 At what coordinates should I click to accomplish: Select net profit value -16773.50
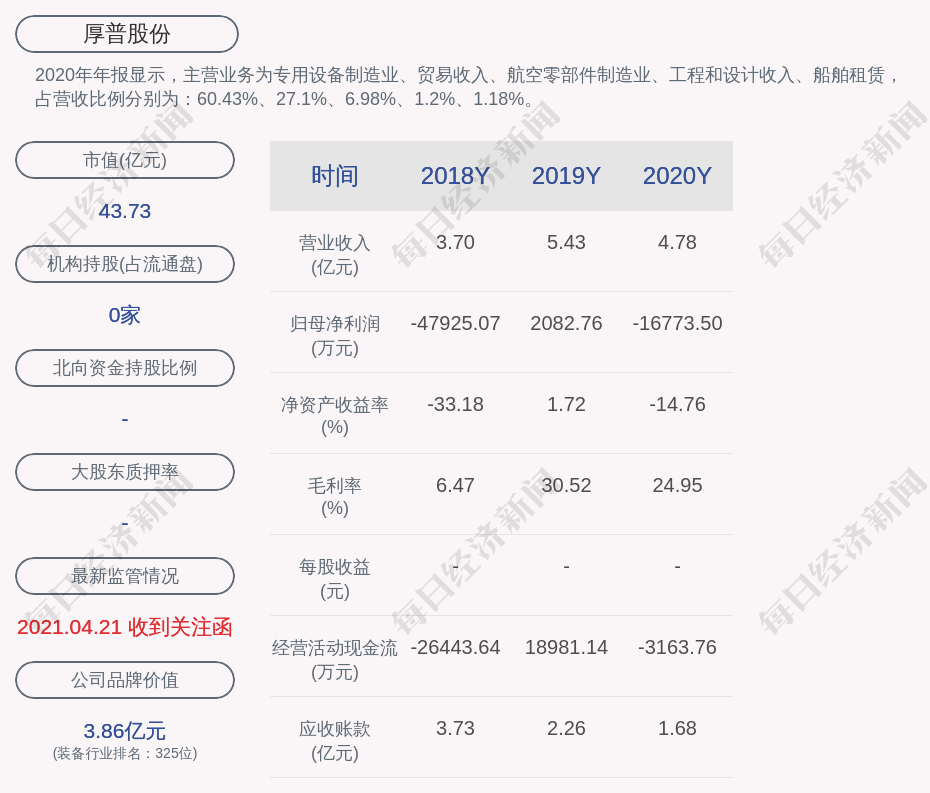coord(677,323)
